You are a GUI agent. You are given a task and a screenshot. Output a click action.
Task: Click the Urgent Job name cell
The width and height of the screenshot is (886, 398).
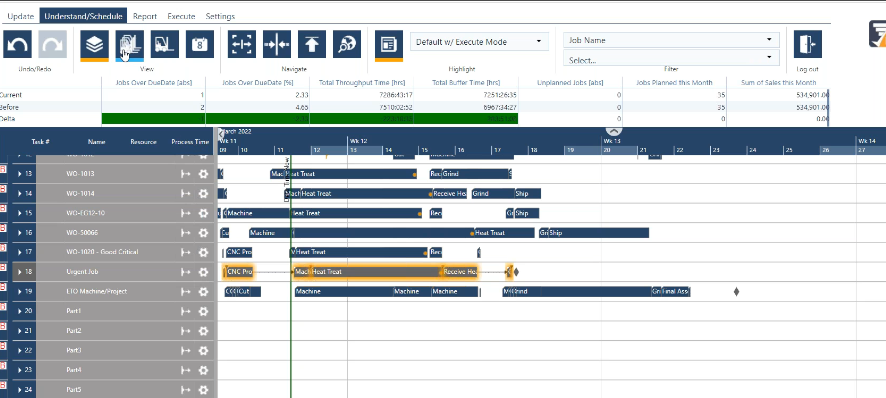tap(82, 272)
